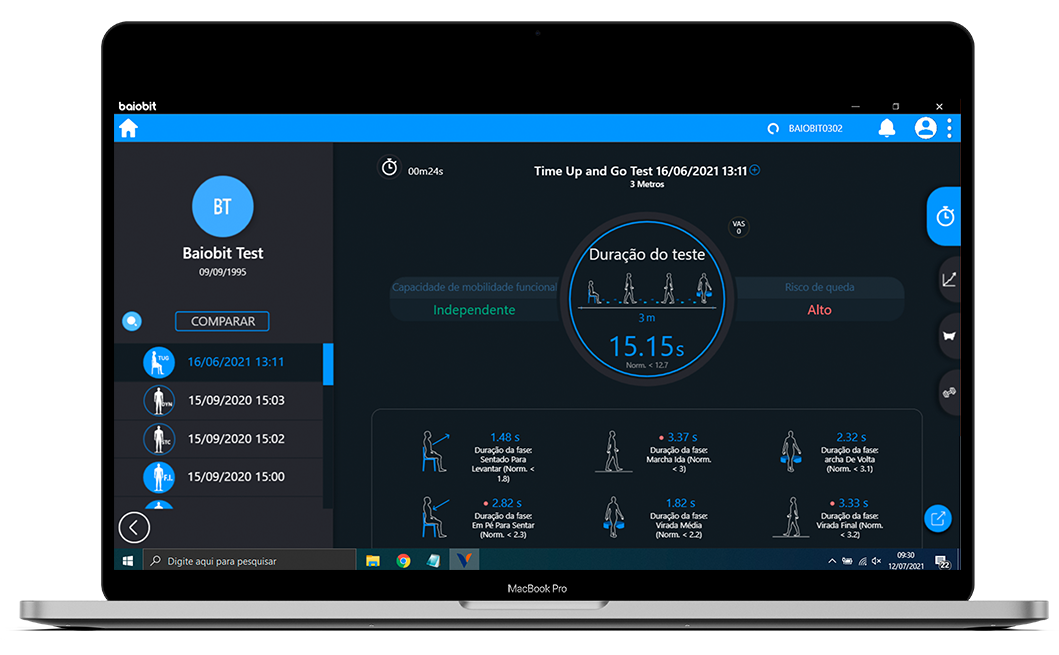The height and width of the screenshot is (655, 1059).
Task: Switch to the dumbbell exercise tab
Action: point(950,392)
